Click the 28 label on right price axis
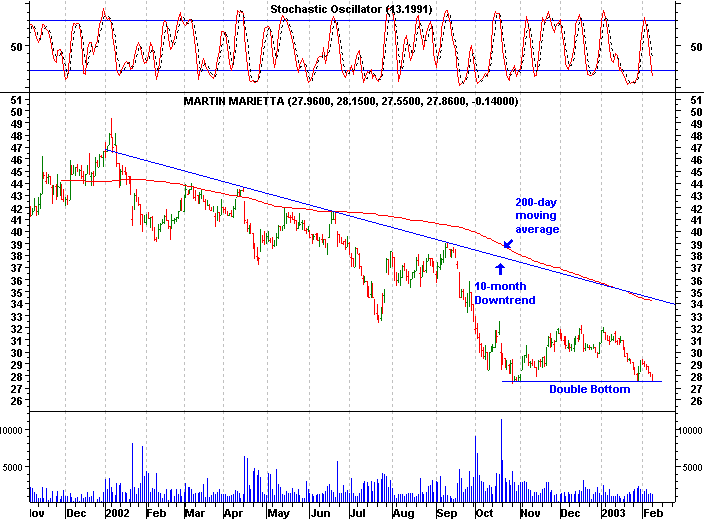The image size is (705, 519). coord(696,376)
